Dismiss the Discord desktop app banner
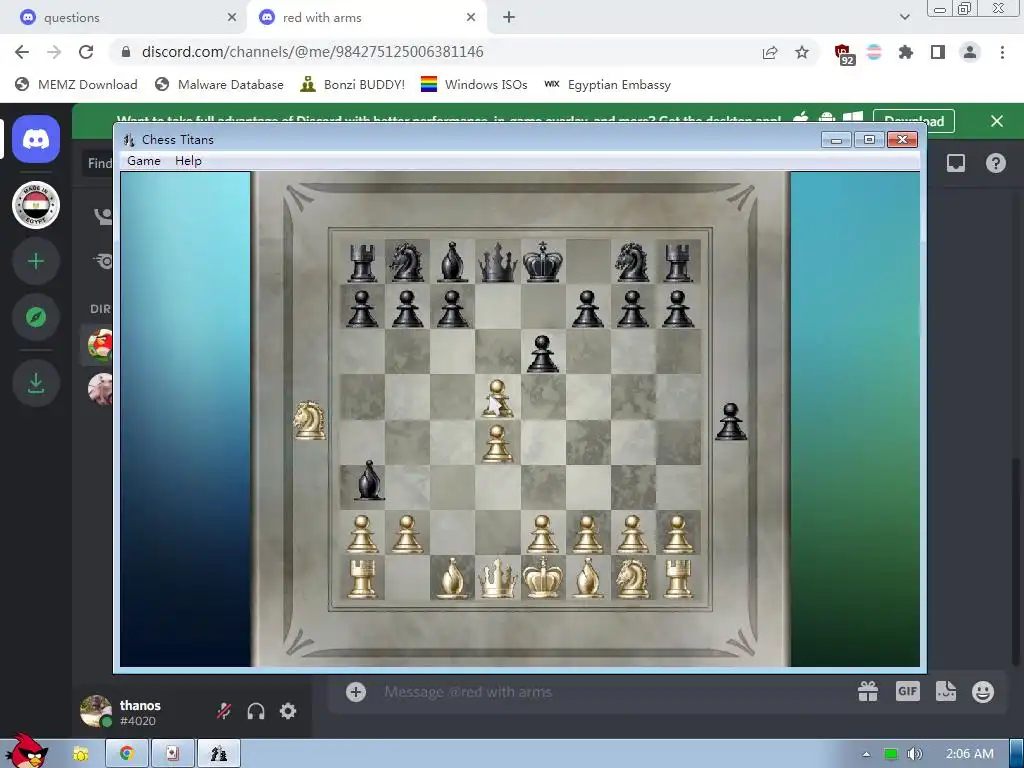Image resolution: width=1024 pixels, height=768 pixels. click(997, 121)
